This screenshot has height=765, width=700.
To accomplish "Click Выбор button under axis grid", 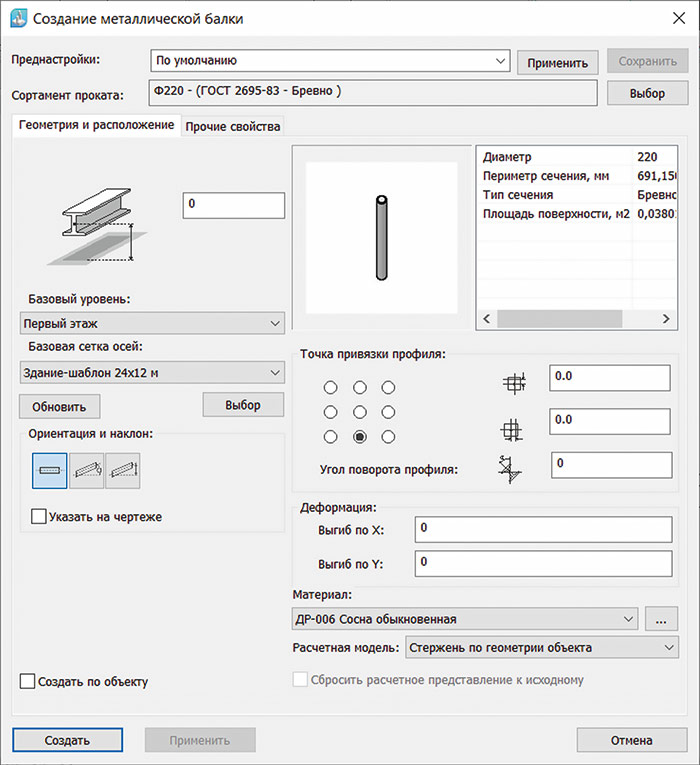I will [243, 405].
